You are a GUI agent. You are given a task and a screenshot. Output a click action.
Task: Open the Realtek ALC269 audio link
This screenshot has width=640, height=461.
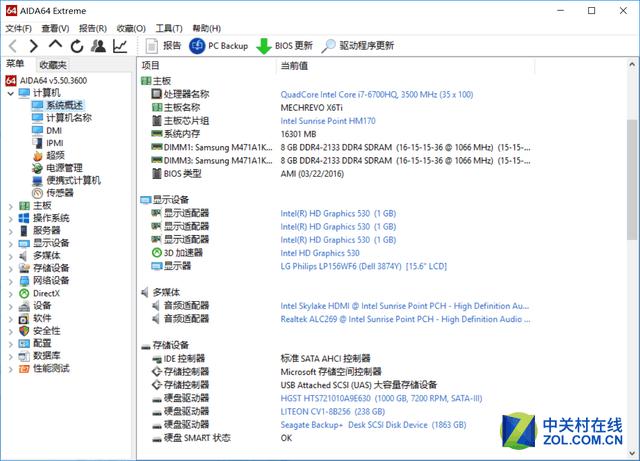(405, 319)
